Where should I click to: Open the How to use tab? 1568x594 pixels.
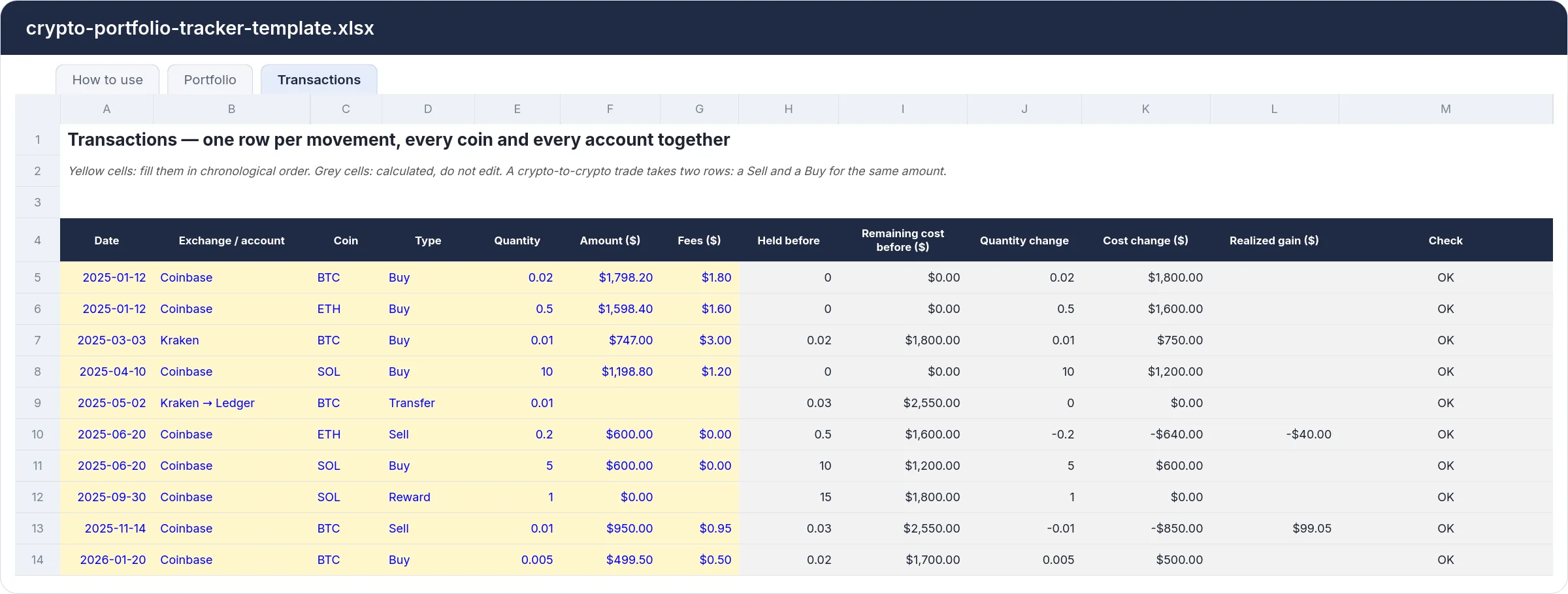108,80
